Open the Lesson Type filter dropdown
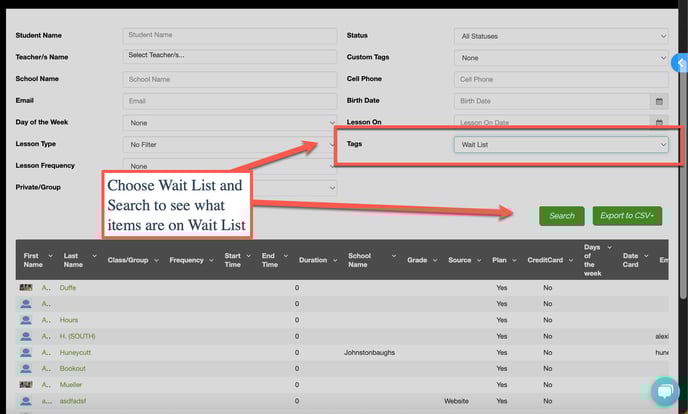 229,145
